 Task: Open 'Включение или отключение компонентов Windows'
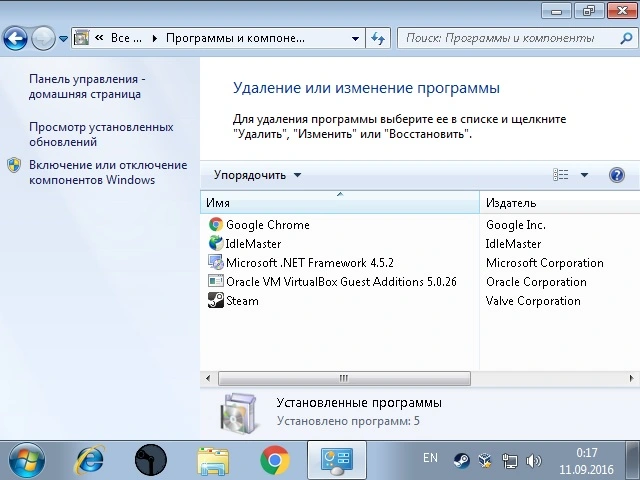click(108, 172)
